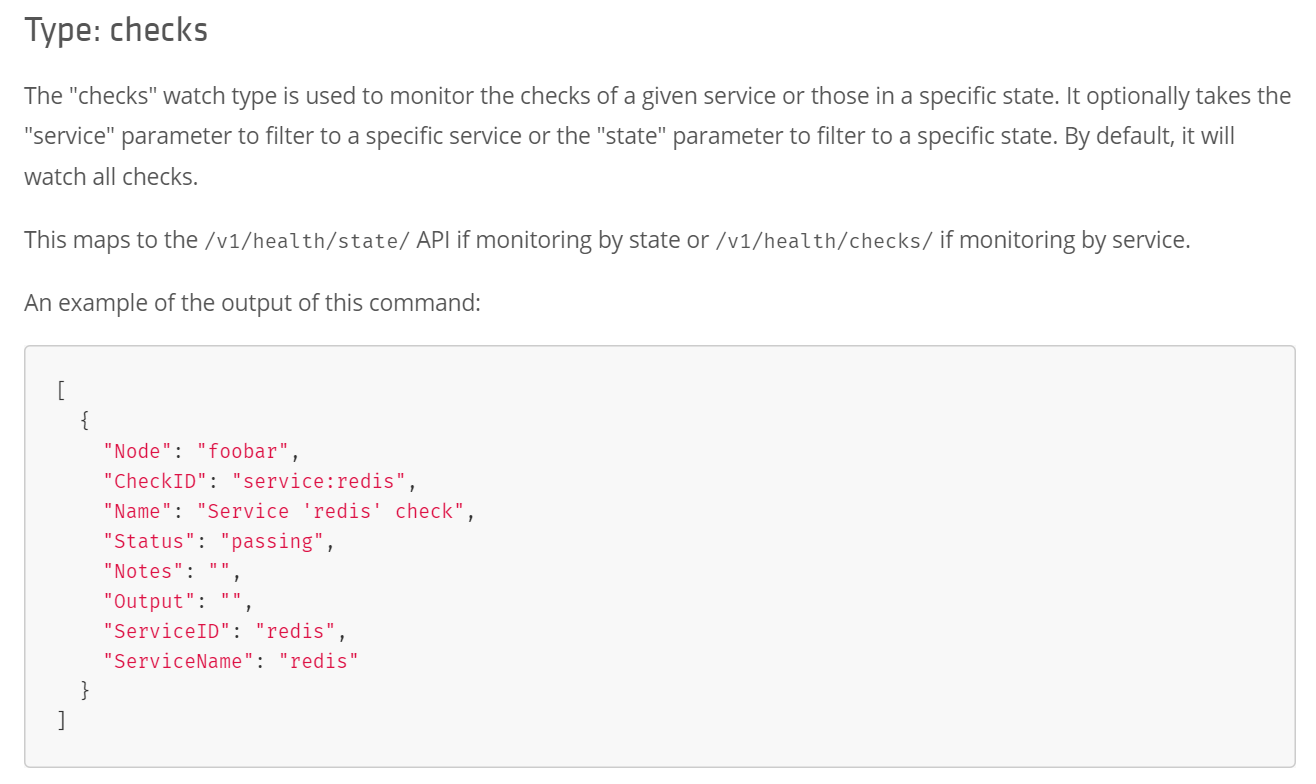Click the "Name" key in the JSON
This screenshot has height=784, width=1316.
click(x=138, y=512)
